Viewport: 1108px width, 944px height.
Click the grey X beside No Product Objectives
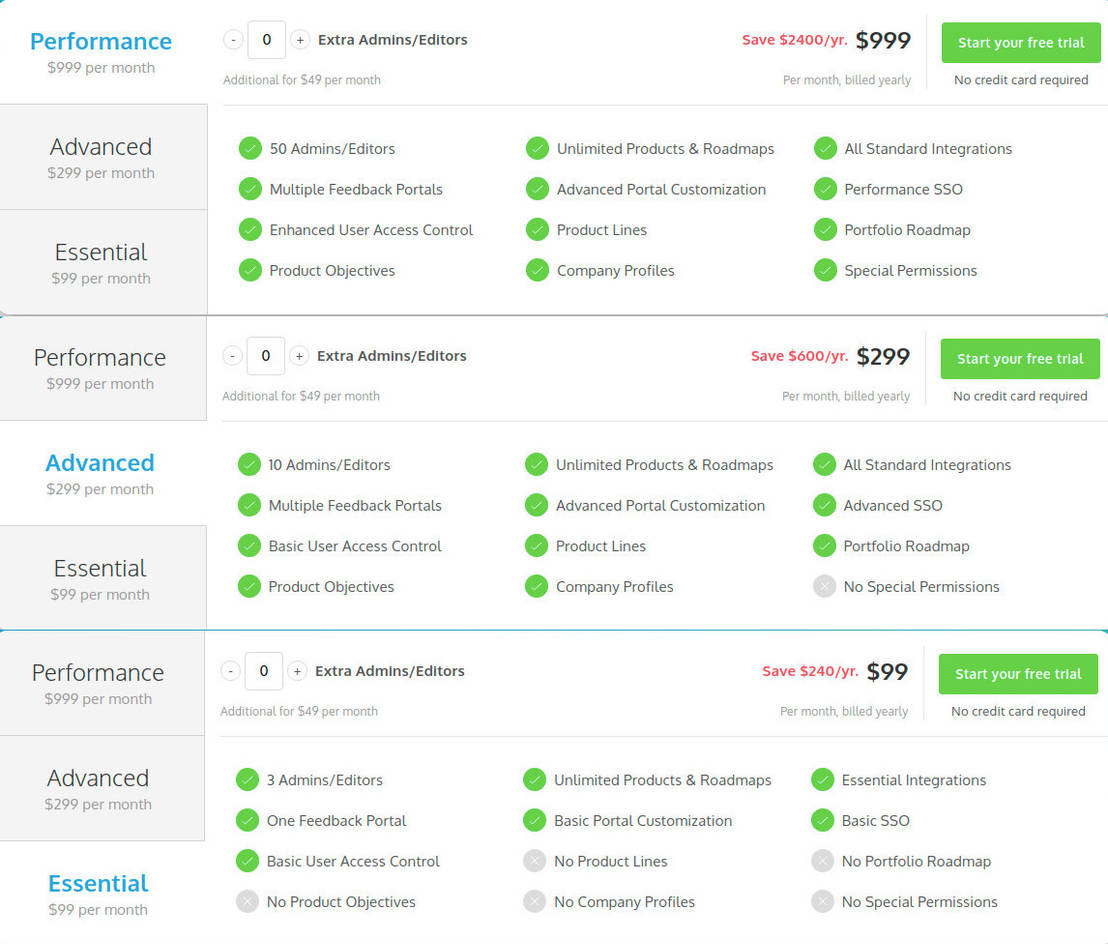(247, 902)
